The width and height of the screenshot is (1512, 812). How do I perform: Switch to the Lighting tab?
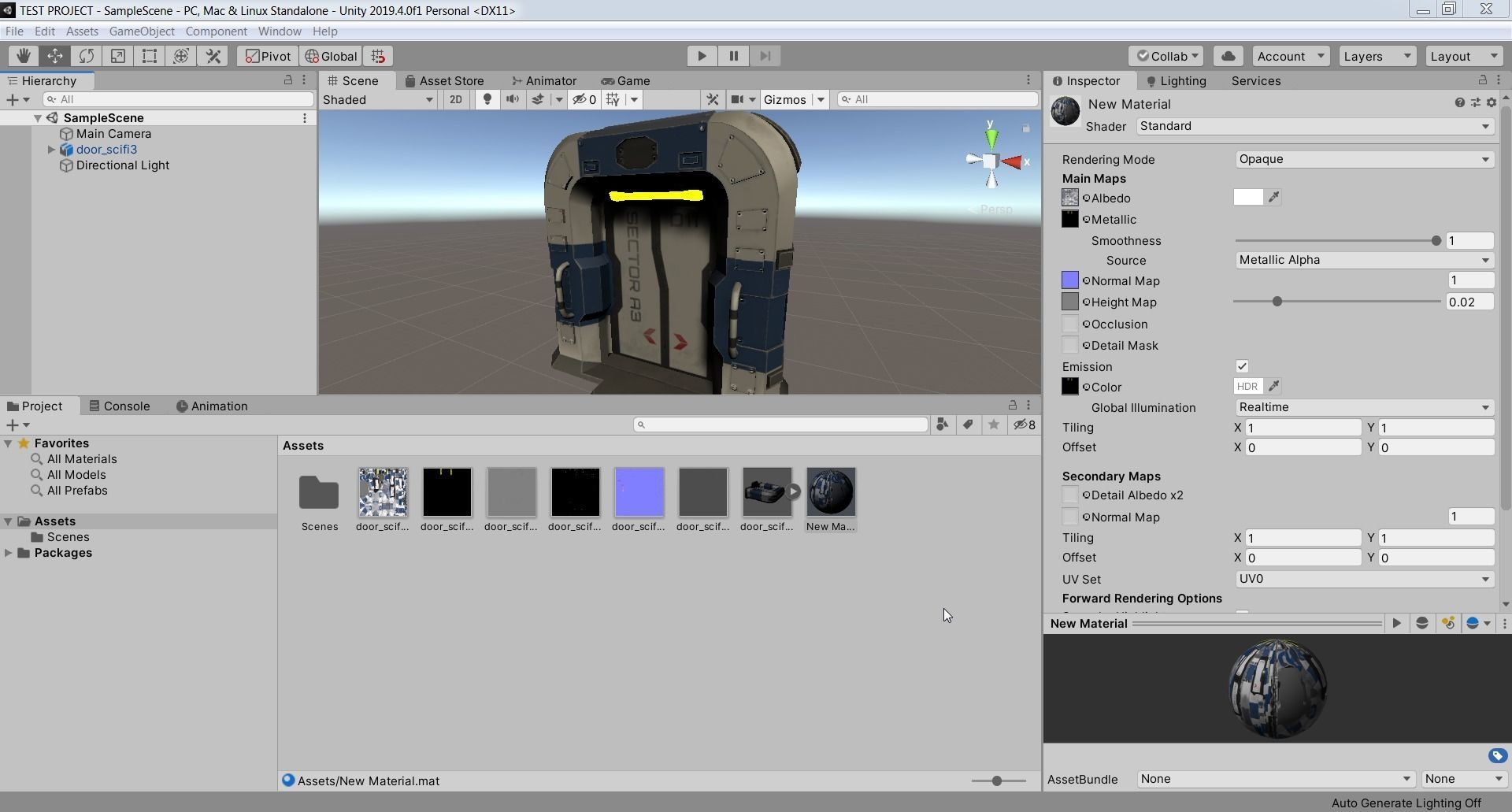[x=1176, y=80]
